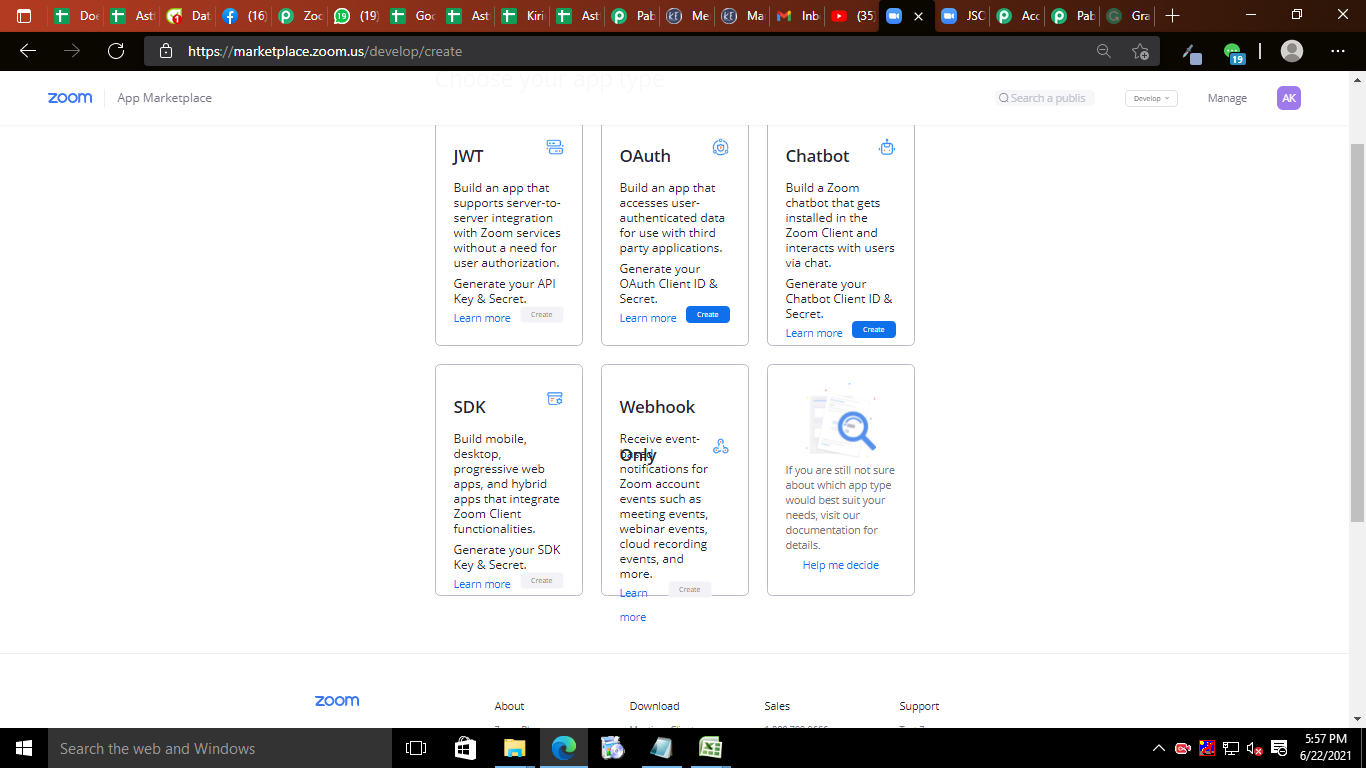Click the JWT app type icon
The height and width of the screenshot is (768, 1366).
click(x=555, y=147)
